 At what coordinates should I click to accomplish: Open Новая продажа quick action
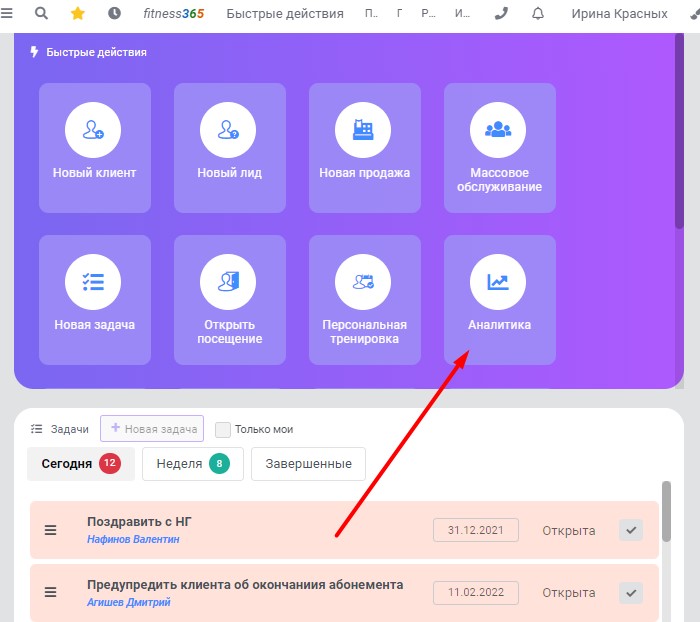365,148
